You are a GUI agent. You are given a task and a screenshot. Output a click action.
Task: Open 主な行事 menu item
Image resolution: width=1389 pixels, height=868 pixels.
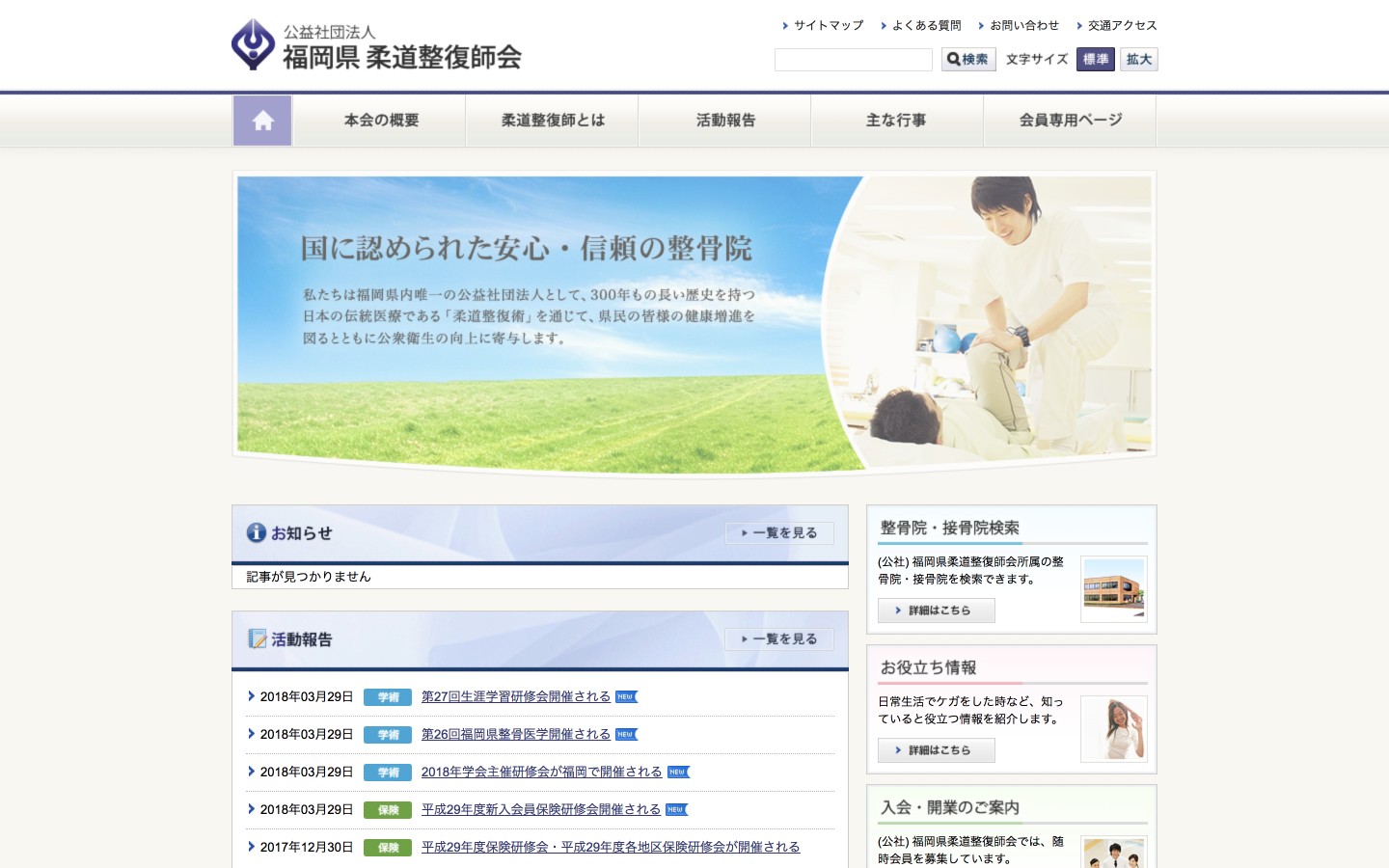coord(897,121)
